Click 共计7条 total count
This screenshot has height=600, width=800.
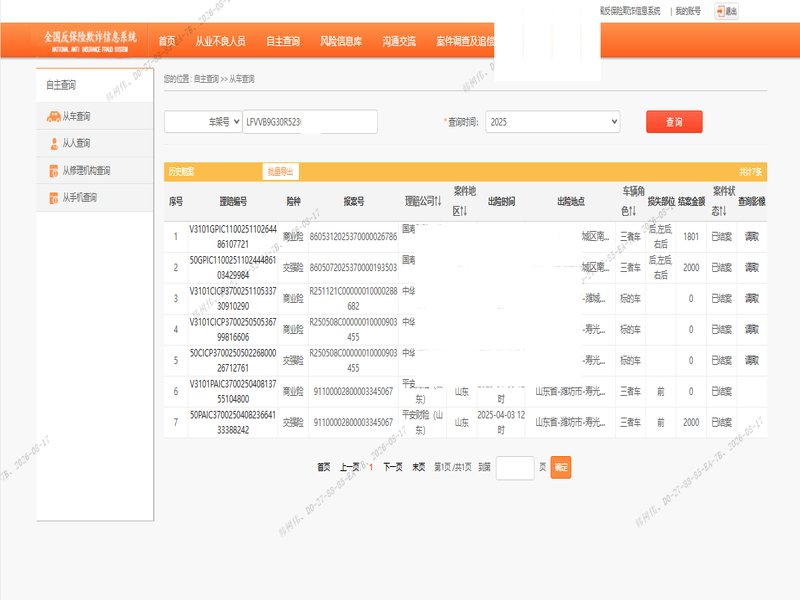click(x=751, y=172)
